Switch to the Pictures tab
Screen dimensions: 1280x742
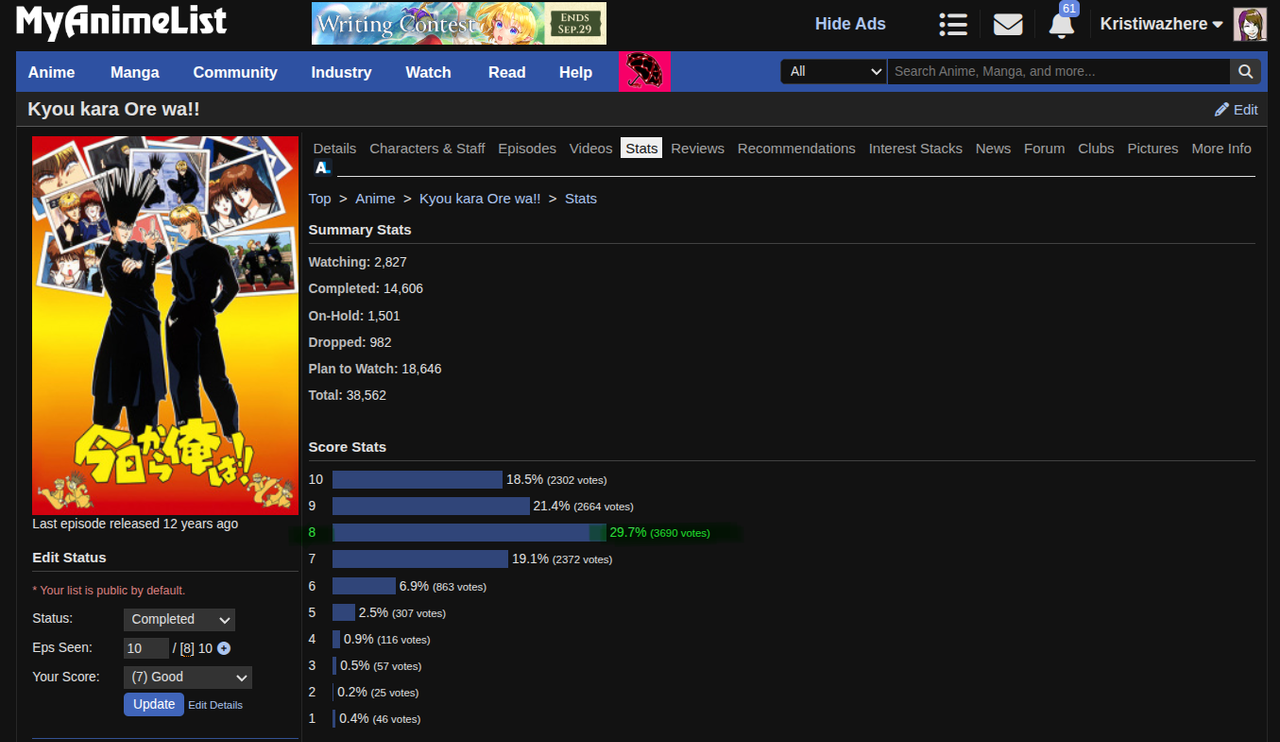tap(1153, 148)
